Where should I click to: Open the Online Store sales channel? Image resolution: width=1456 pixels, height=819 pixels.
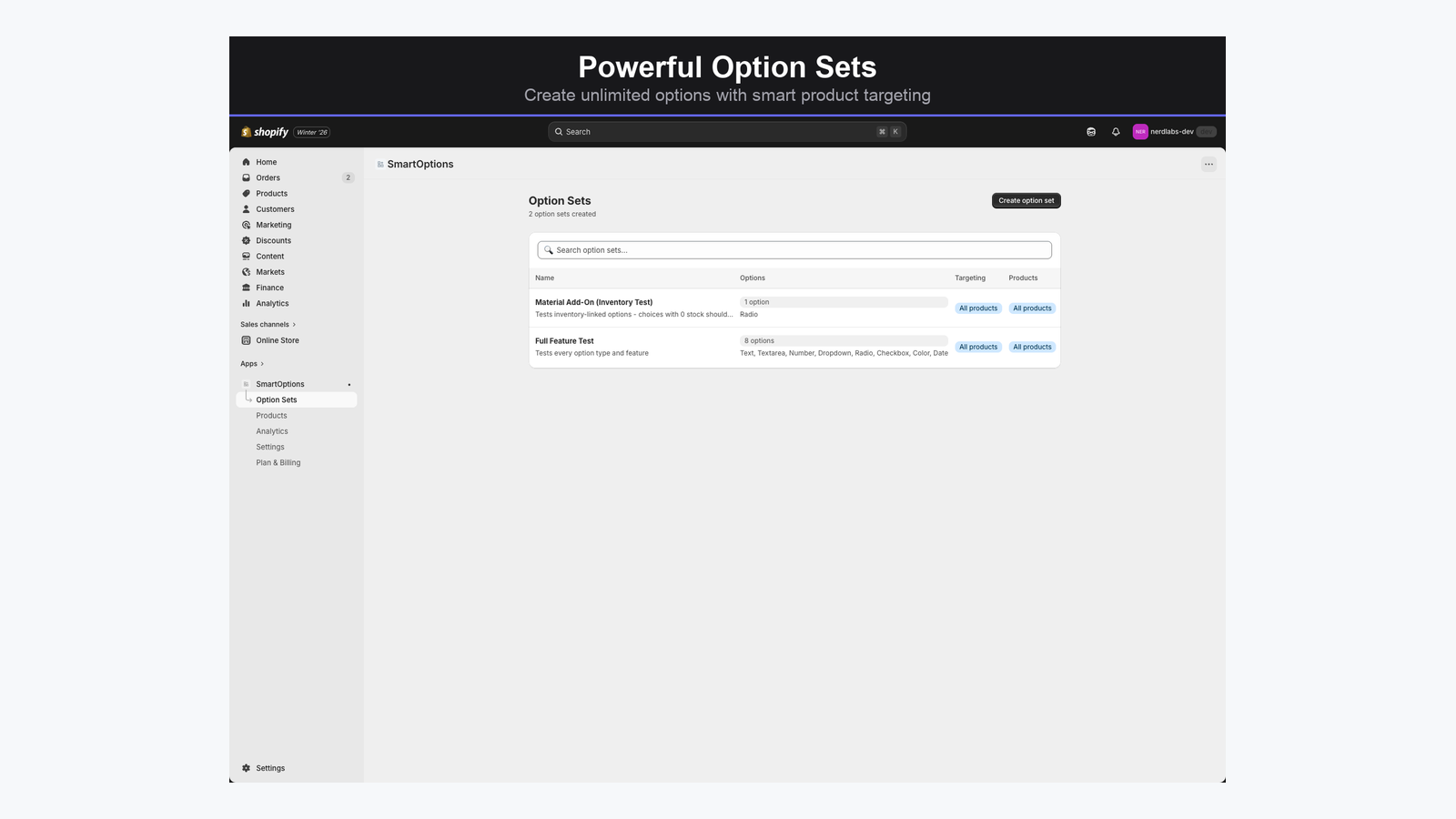(x=277, y=339)
